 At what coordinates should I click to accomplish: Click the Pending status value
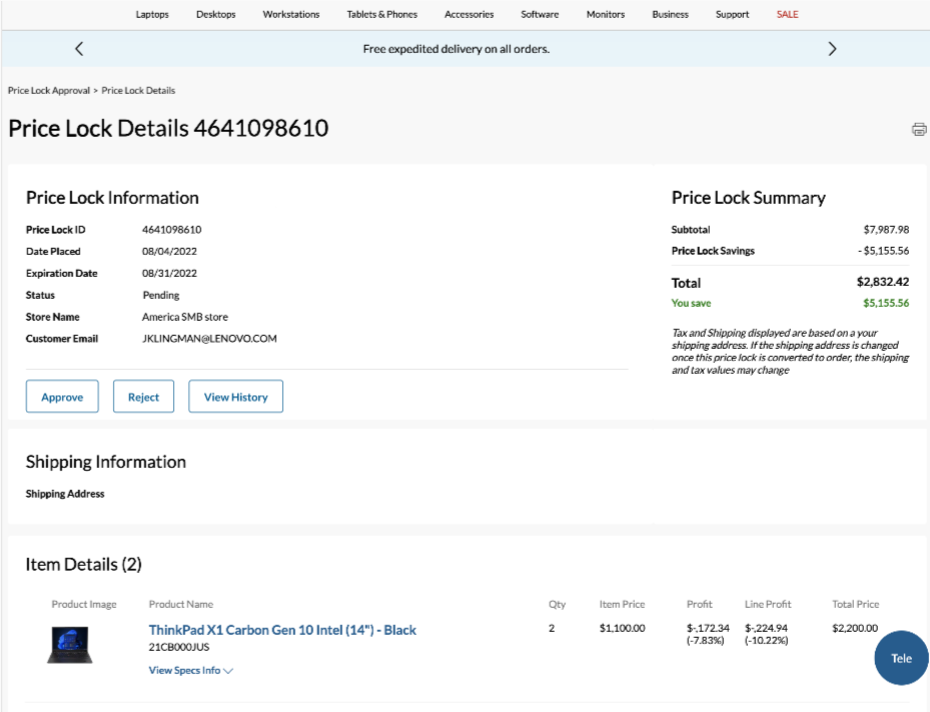click(161, 295)
